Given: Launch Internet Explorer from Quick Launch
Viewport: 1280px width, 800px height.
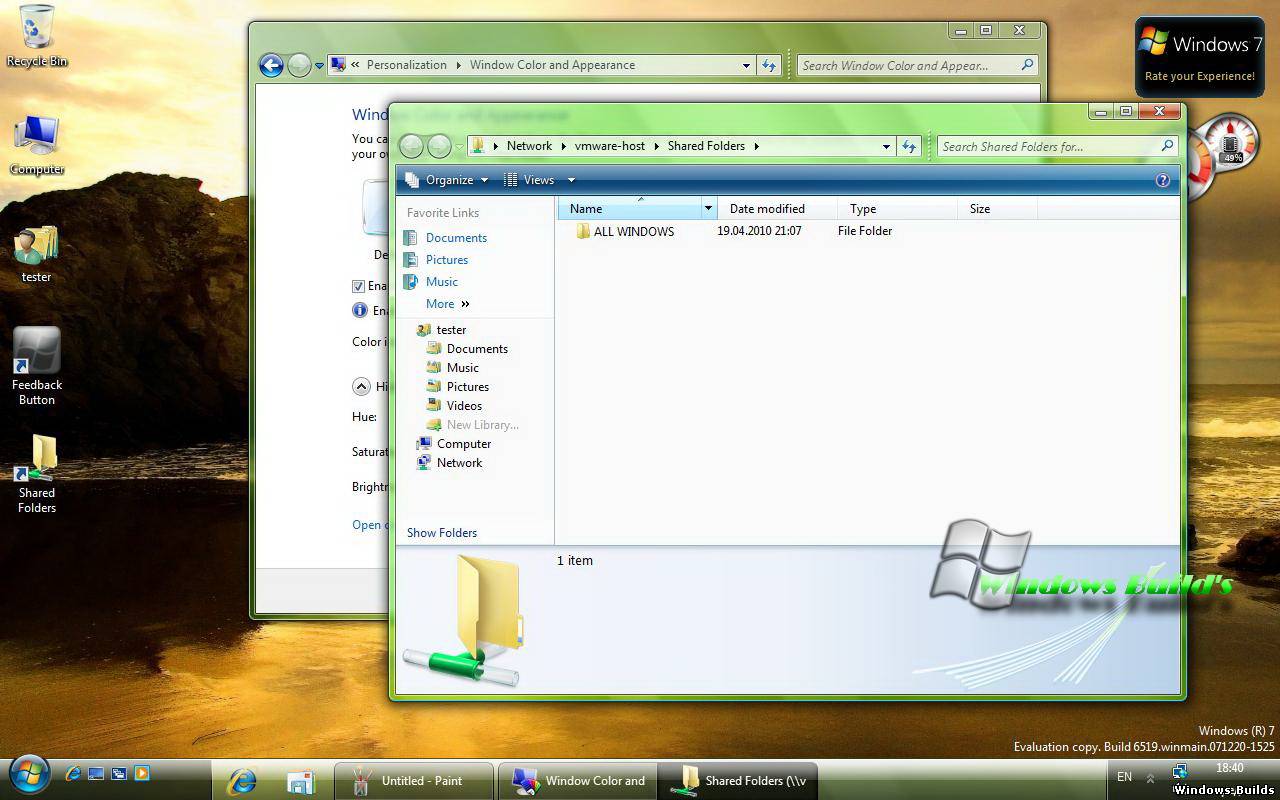Looking at the screenshot, I should (x=73, y=773).
